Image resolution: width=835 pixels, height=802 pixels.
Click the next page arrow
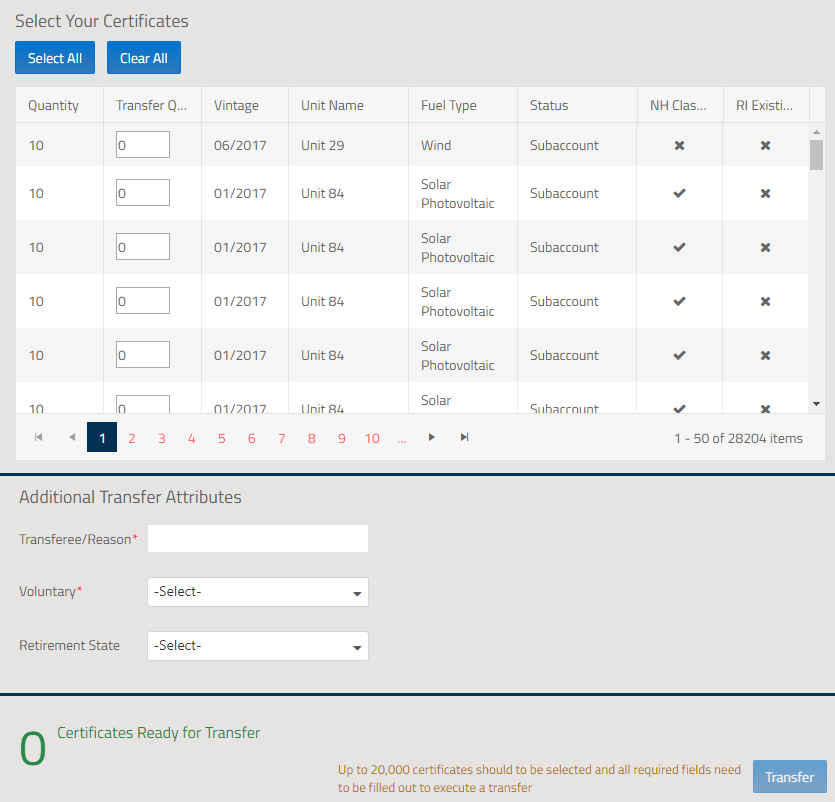431,438
